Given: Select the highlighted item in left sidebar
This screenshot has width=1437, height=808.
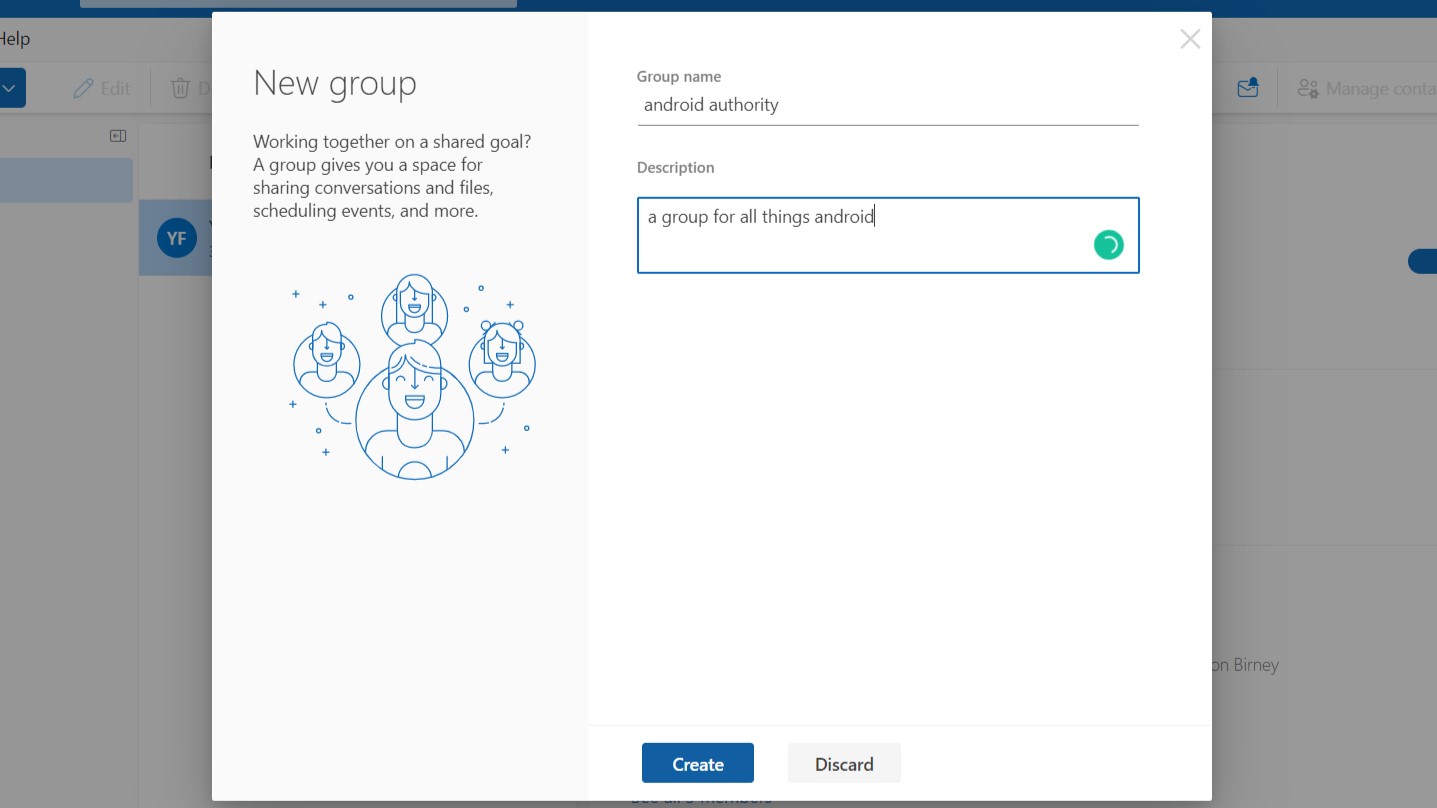Looking at the screenshot, I should 66,180.
